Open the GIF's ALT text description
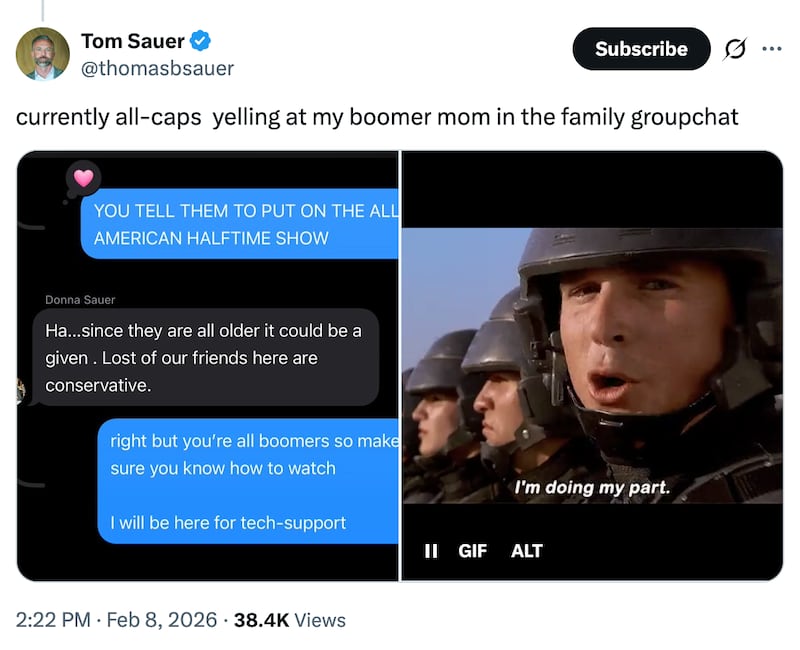Screen dimensions: 800x650 pyautogui.click(x=527, y=550)
